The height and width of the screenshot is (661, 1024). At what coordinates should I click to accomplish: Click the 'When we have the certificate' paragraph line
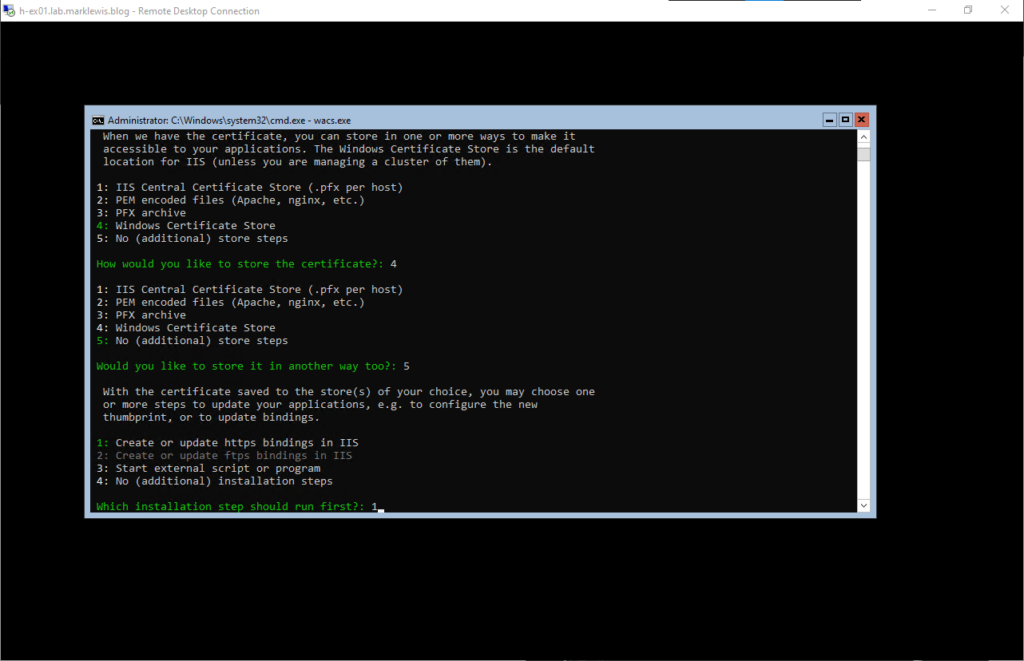click(x=339, y=137)
